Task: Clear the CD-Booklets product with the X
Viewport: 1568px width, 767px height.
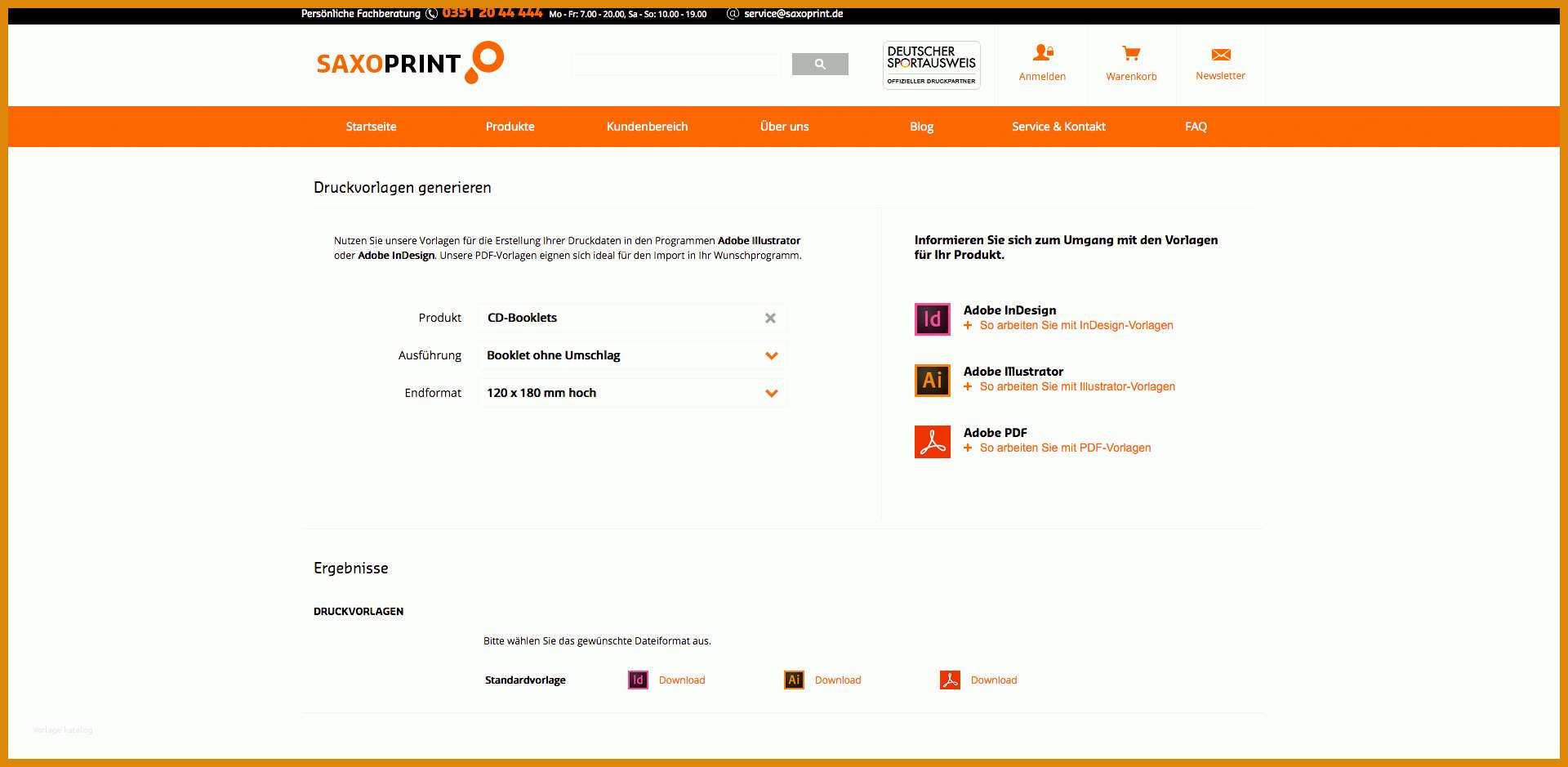Action: point(770,318)
